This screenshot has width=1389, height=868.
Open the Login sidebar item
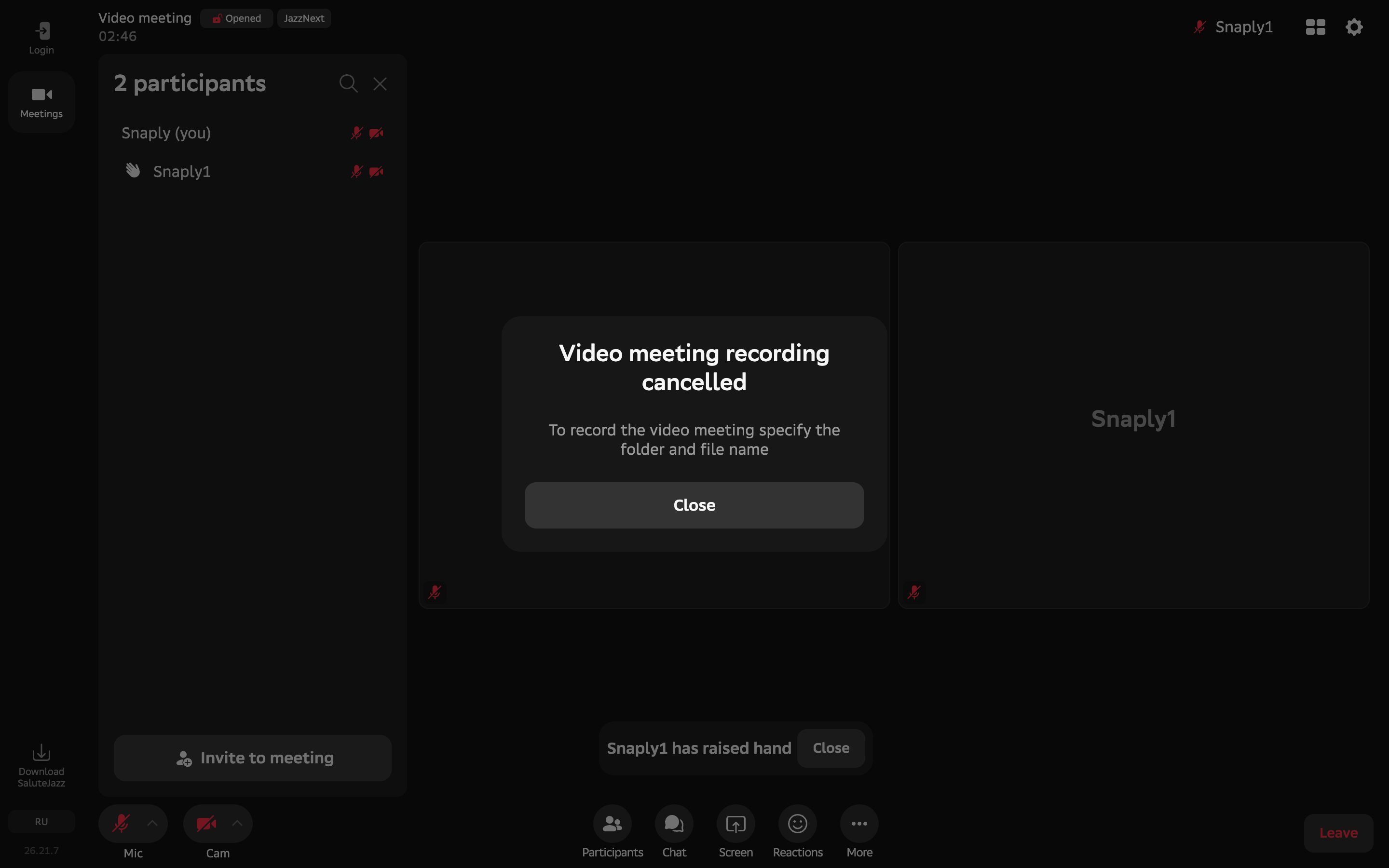pyautogui.click(x=41, y=38)
